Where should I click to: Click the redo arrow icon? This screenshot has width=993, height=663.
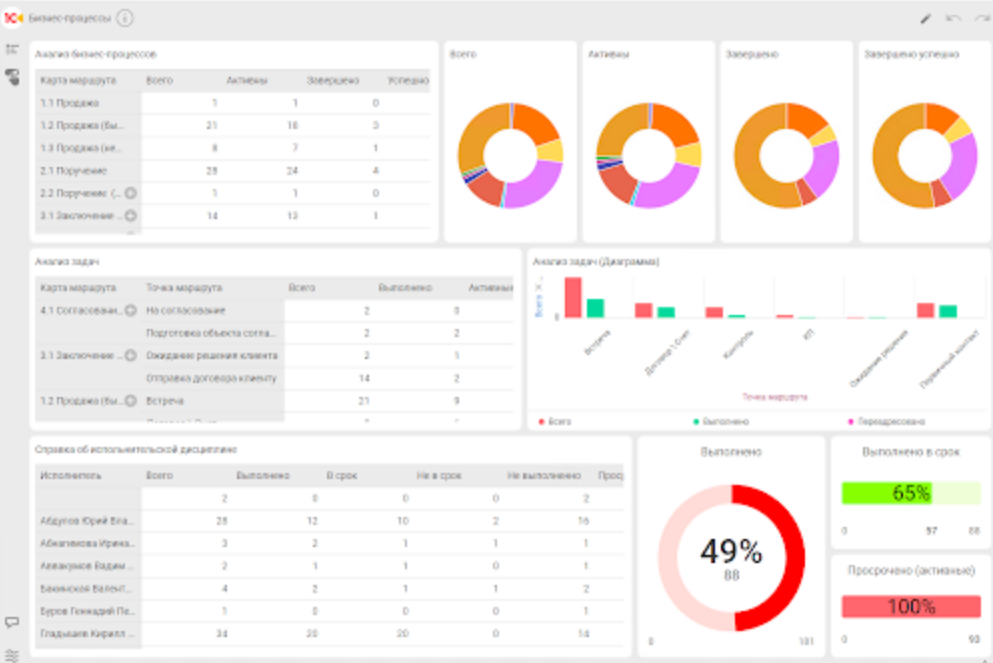tap(981, 19)
